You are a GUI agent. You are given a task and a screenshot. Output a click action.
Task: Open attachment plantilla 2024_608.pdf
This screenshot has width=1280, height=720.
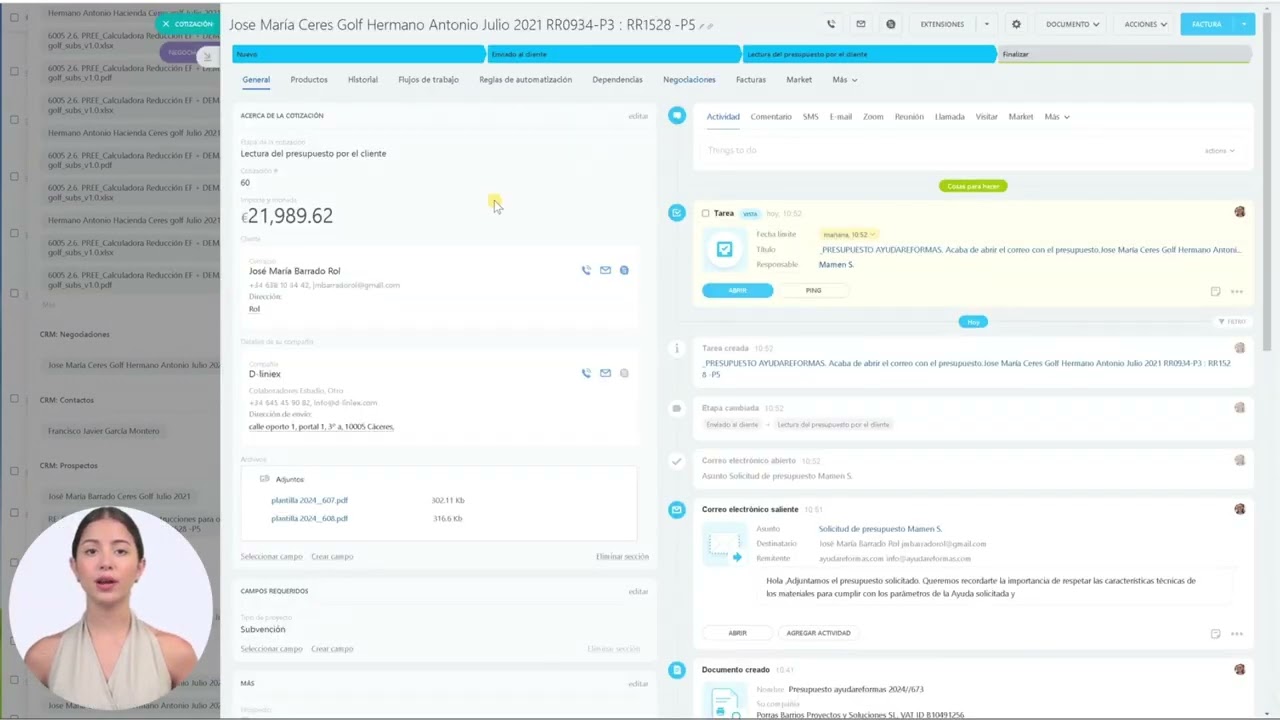pyautogui.click(x=309, y=519)
